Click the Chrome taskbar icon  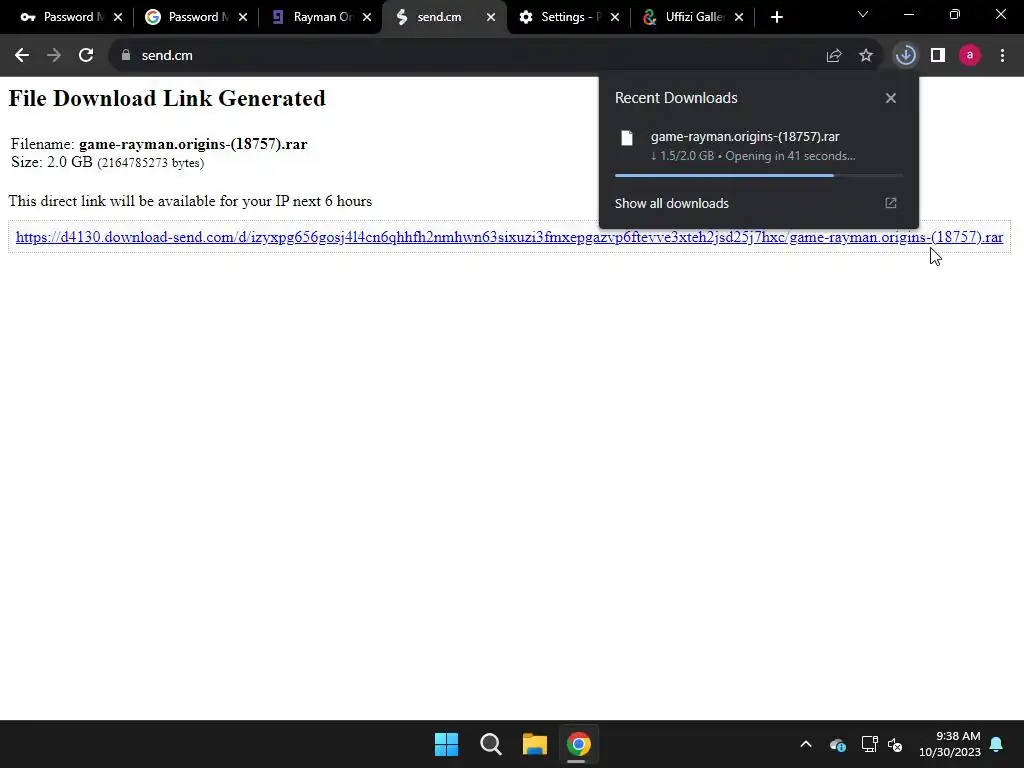(x=579, y=744)
